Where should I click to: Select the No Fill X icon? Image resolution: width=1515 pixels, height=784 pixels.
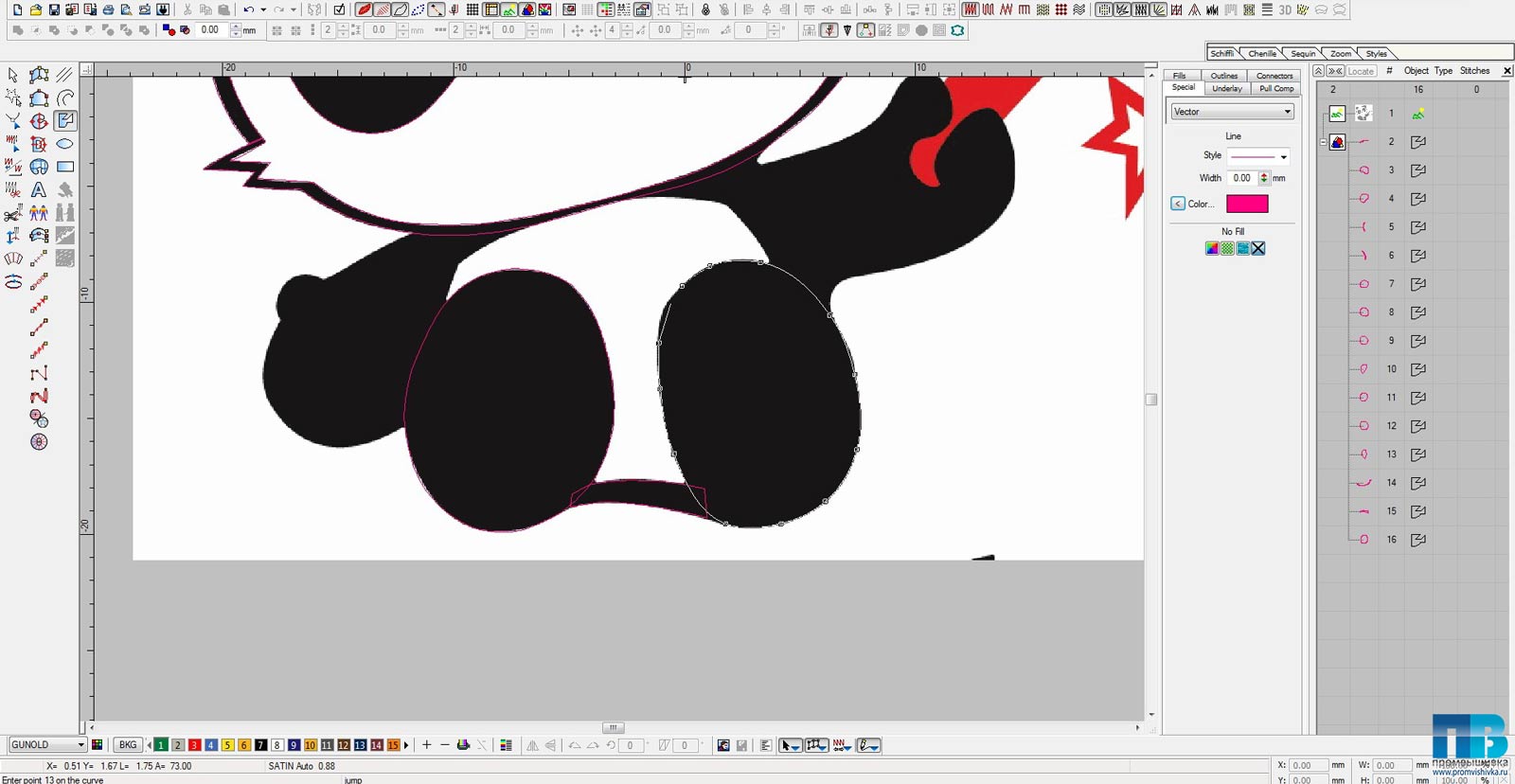click(x=1258, y=249)
